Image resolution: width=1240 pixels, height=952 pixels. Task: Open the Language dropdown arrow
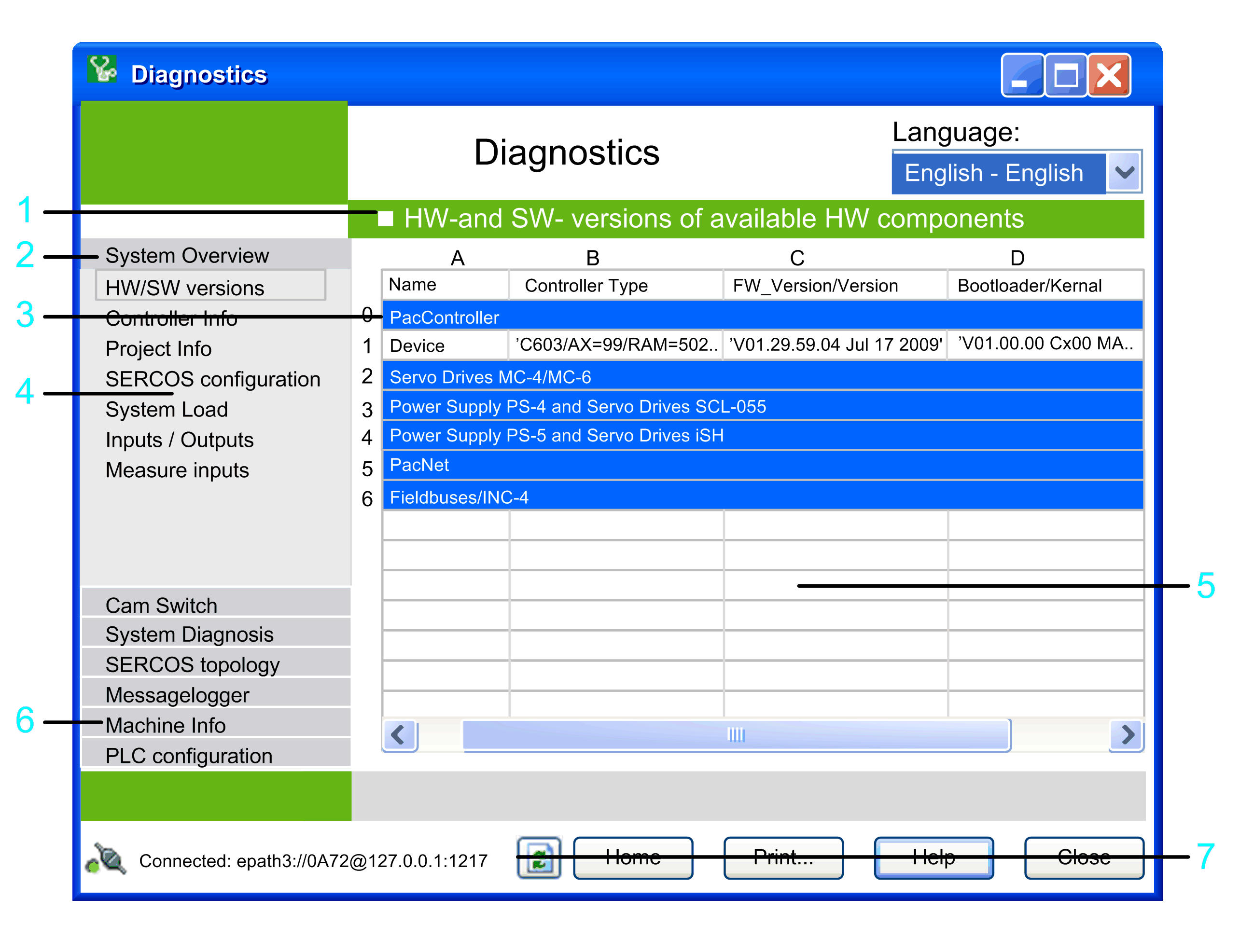[x=1124, y=172]
